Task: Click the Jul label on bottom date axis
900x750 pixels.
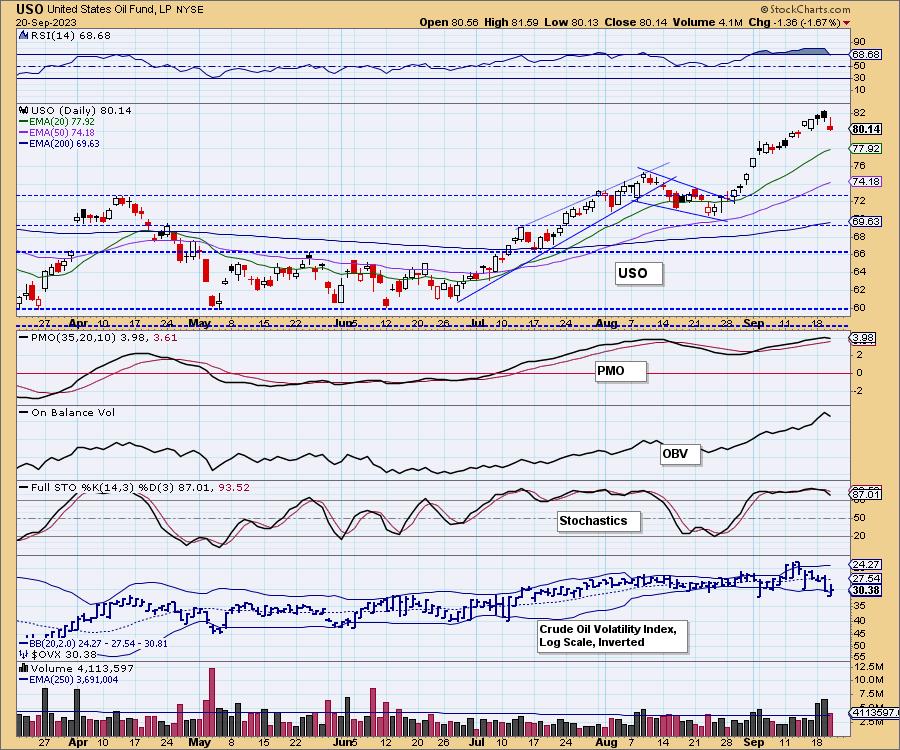Action: [478, 741]
